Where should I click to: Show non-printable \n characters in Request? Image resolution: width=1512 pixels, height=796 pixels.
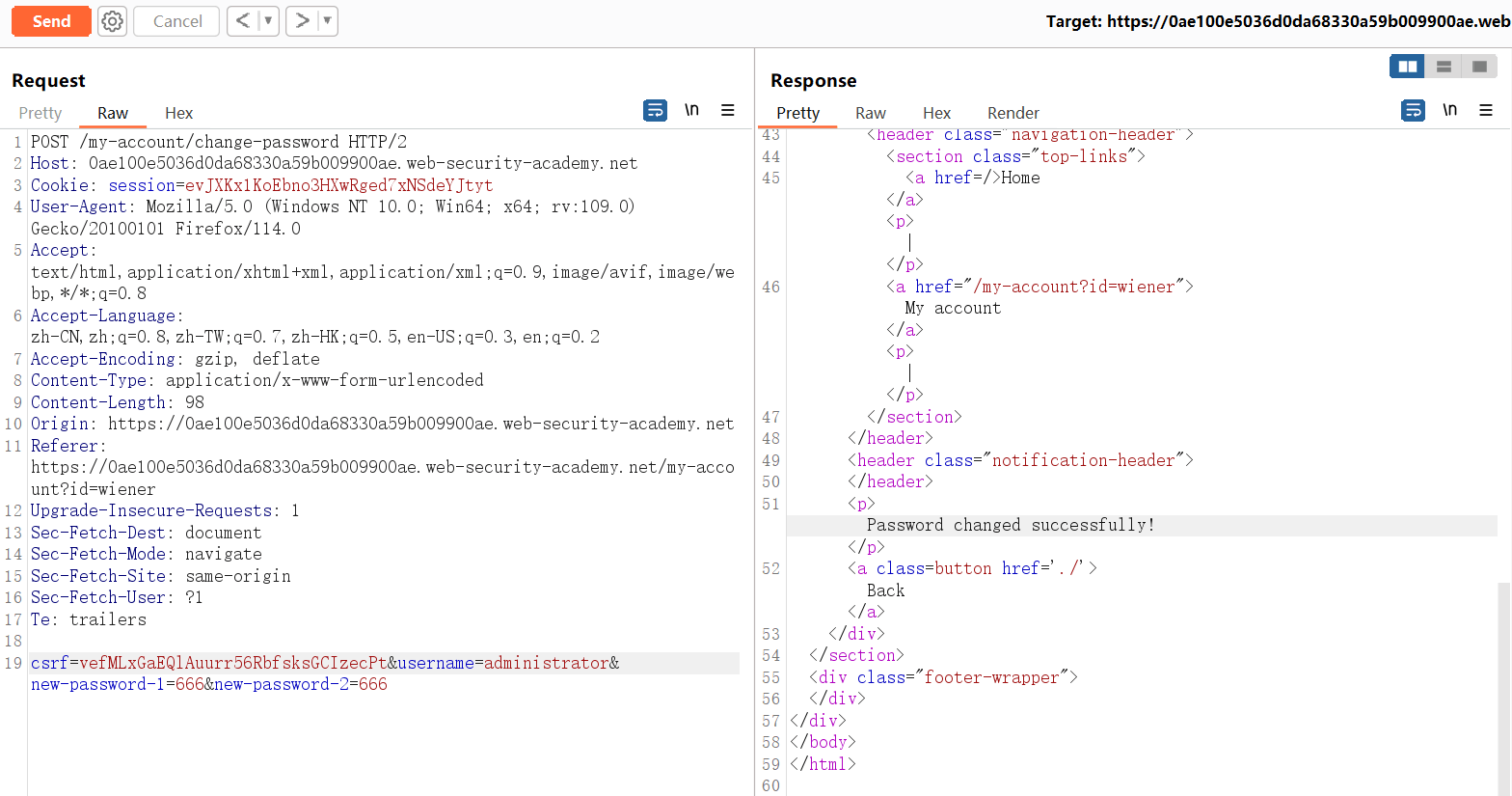(691, 111)
